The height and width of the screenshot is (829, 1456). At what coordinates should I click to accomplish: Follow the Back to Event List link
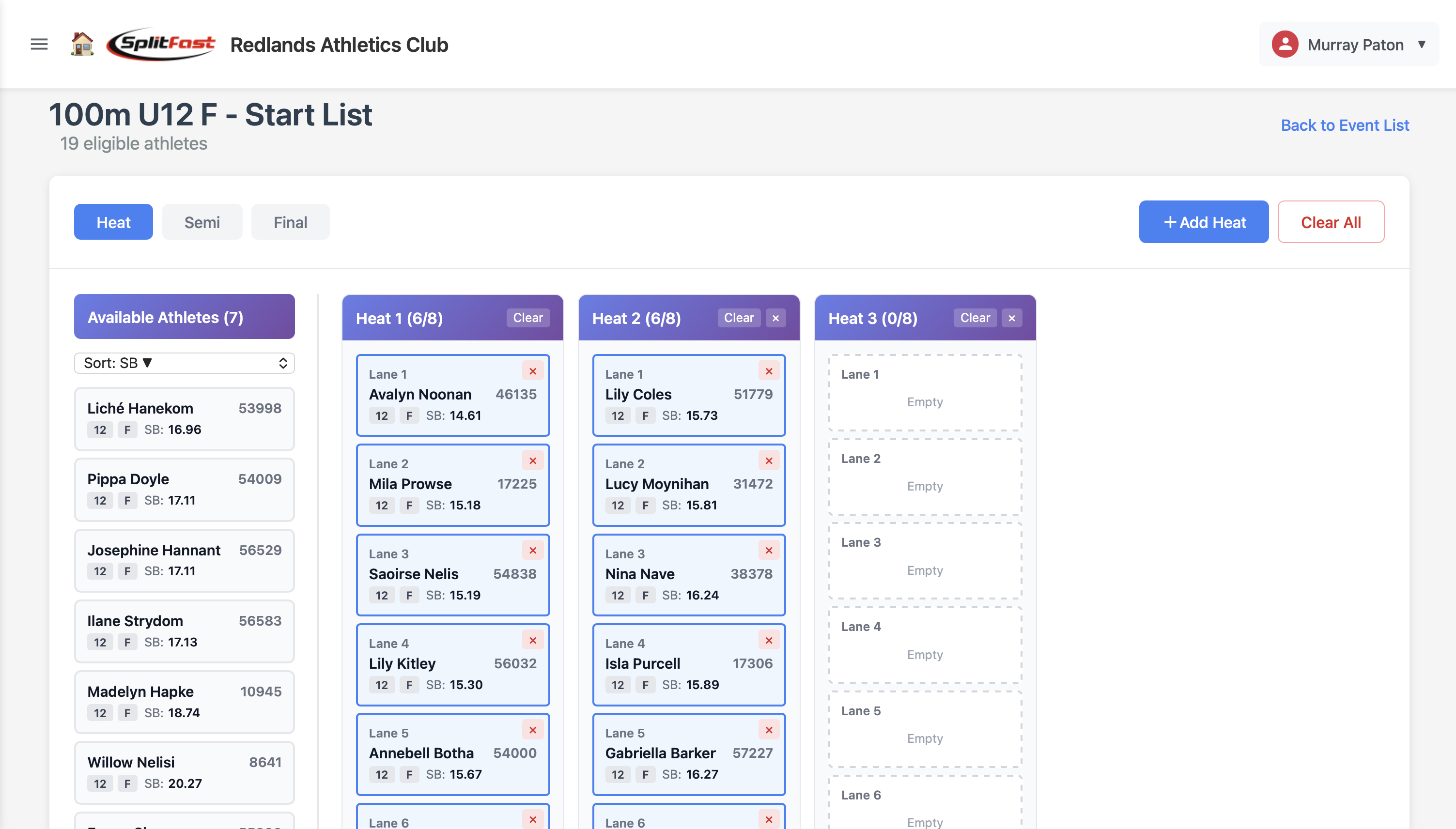click(x=1345, y=125)
